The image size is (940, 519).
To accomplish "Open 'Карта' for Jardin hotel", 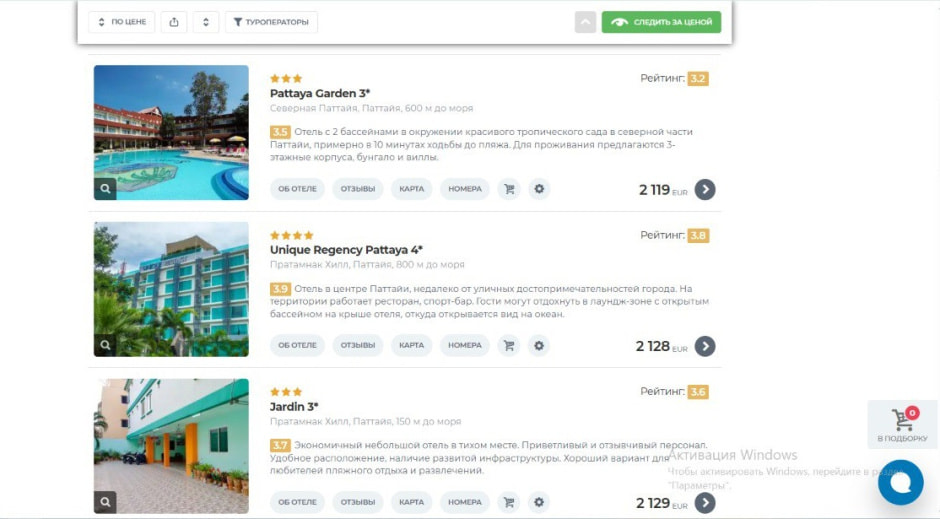I will [411, 502].
